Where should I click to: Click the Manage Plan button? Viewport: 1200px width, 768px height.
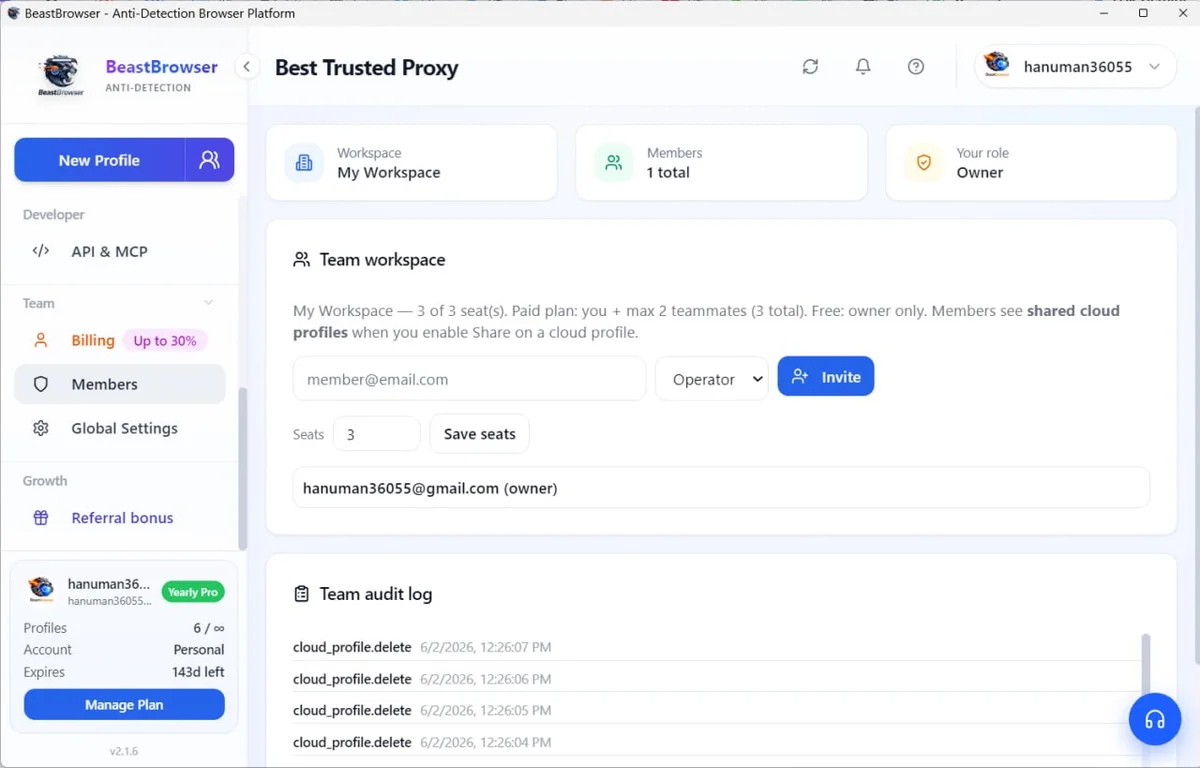pos(124,704)
